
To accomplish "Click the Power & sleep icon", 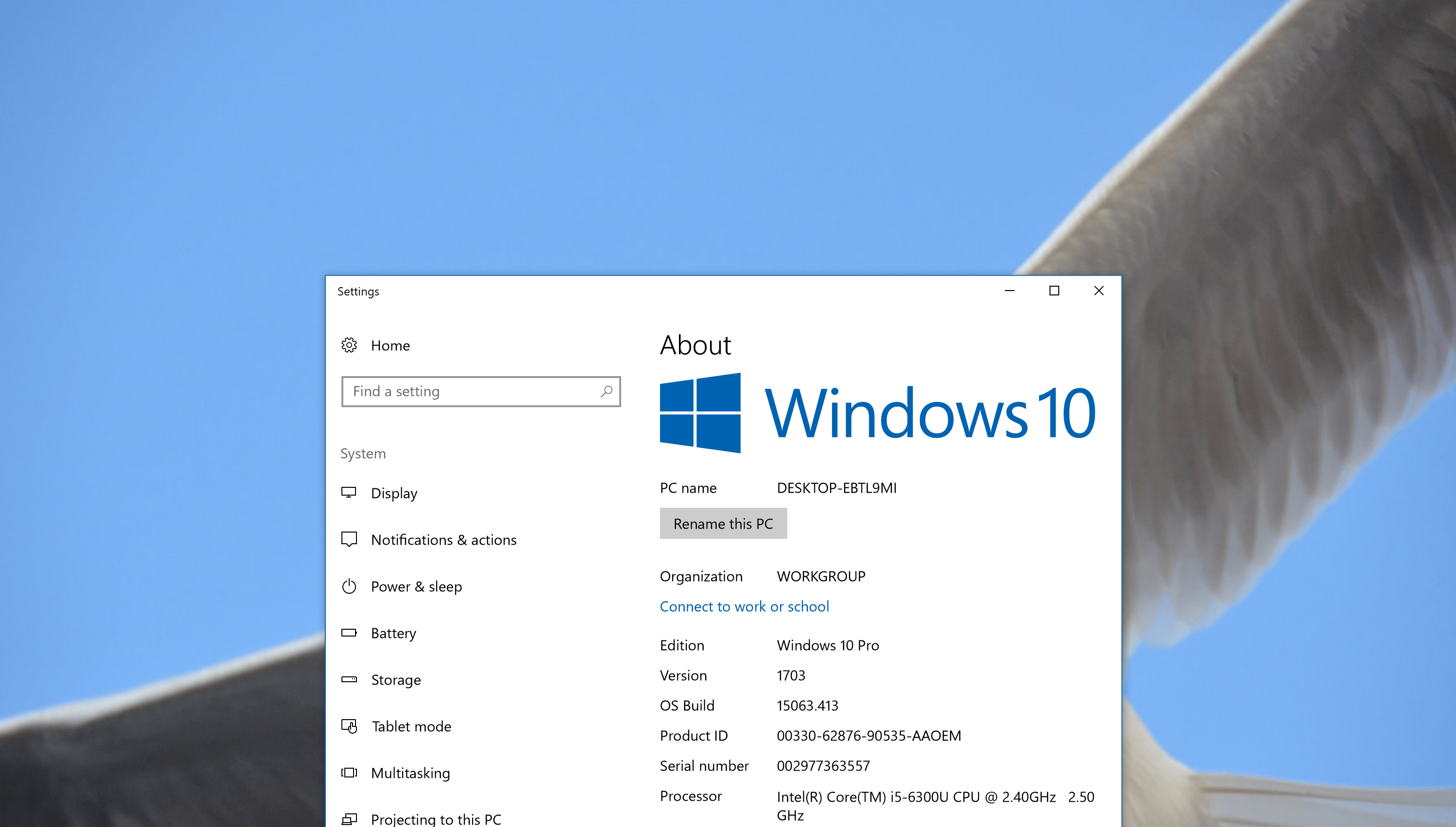I will pos(349,586).
